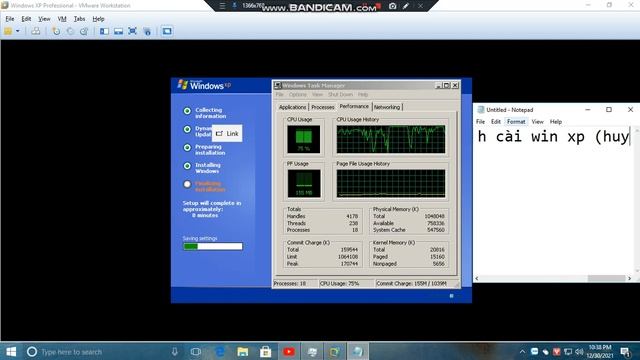The image size is (640, 360).
Task: Expand hidden system tray icons chevron
Action: tap(522, 351)
